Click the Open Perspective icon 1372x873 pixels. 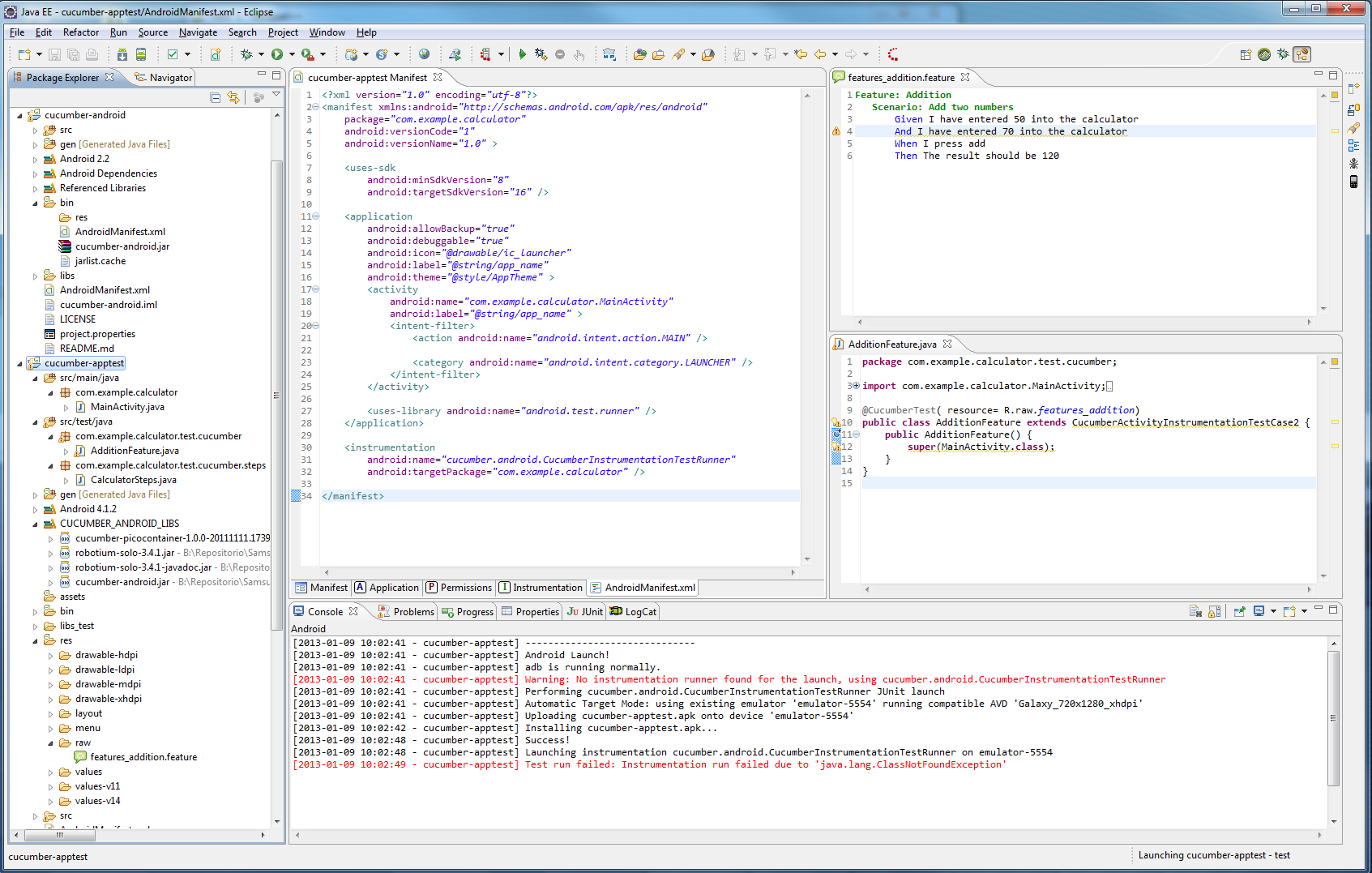[x=1246, y=54]
